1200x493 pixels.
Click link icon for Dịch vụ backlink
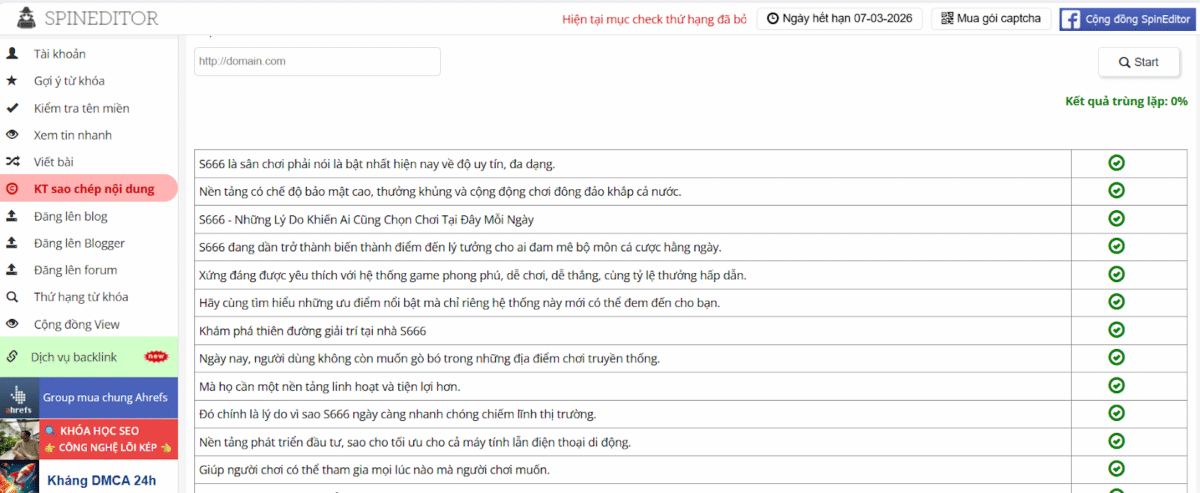tap(12, 357)
